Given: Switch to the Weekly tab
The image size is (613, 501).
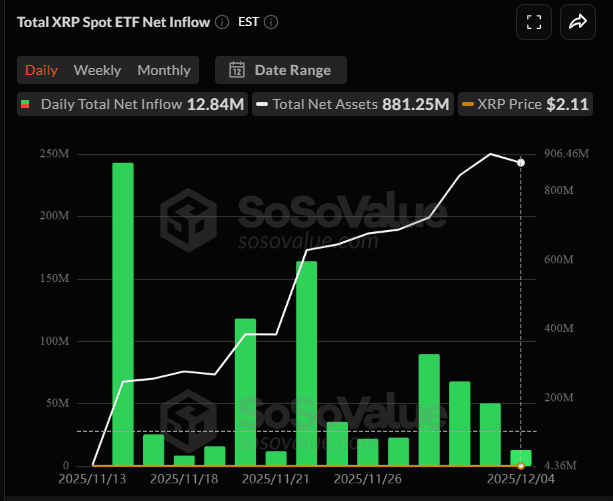Looking at the screenshot, I should pyautogui.click(x=97, y=70).
